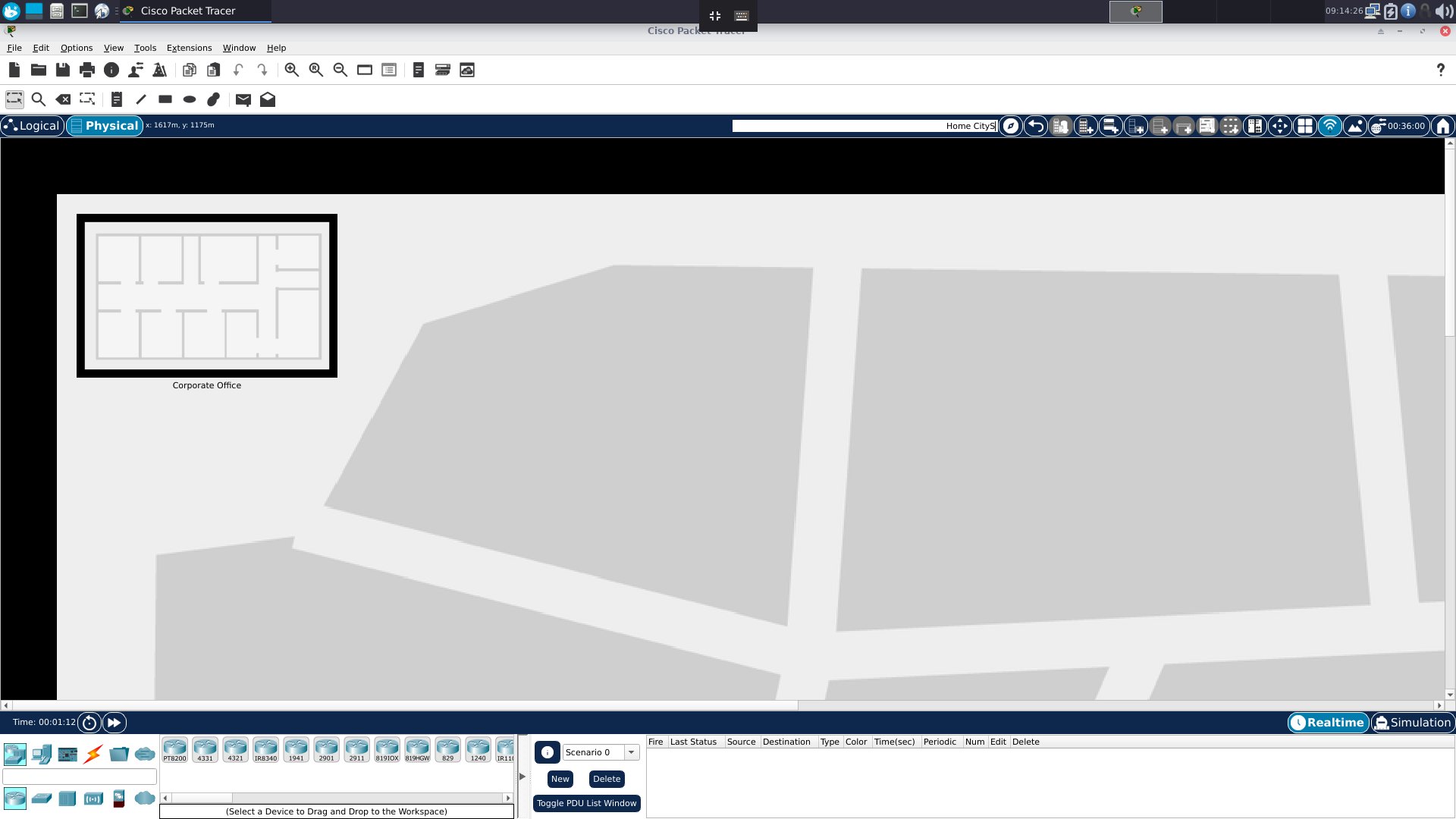Viewport: 1456px width, 819px height.
Task: Click the Back Level arrow icon
Action: point(1036,126)
